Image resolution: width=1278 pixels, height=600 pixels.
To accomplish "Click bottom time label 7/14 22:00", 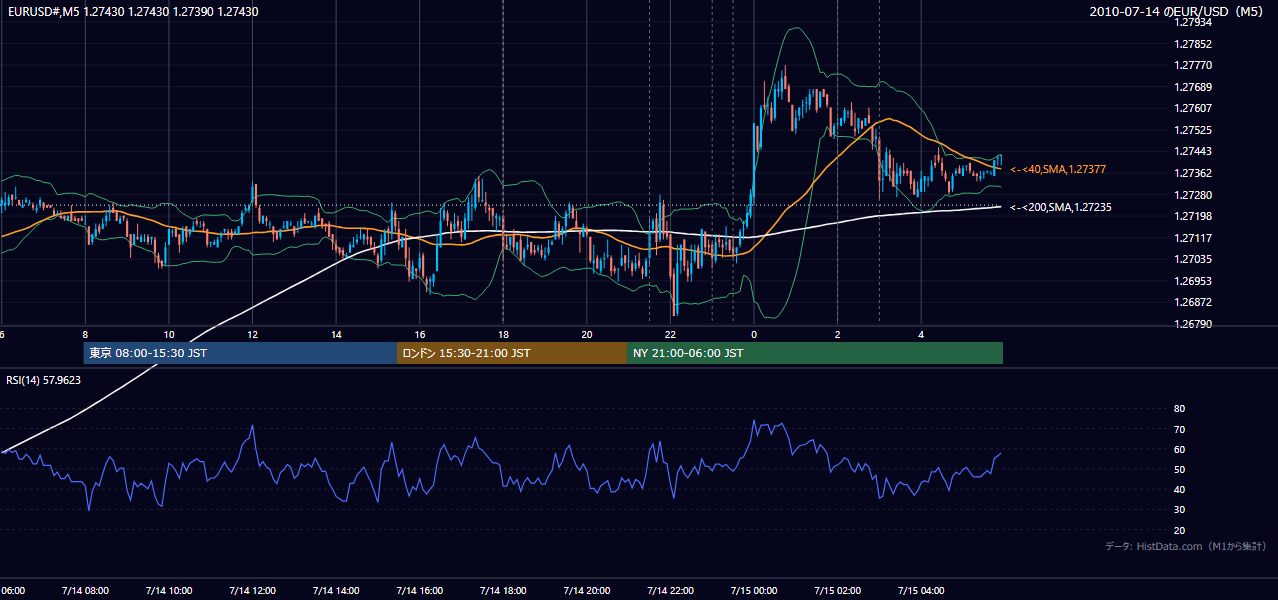I will click(671, 590).
